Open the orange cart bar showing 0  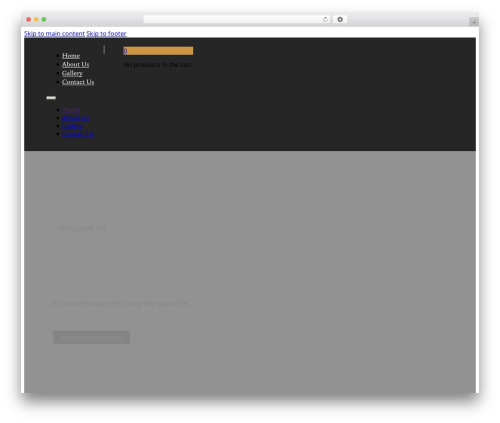[158, 51]
